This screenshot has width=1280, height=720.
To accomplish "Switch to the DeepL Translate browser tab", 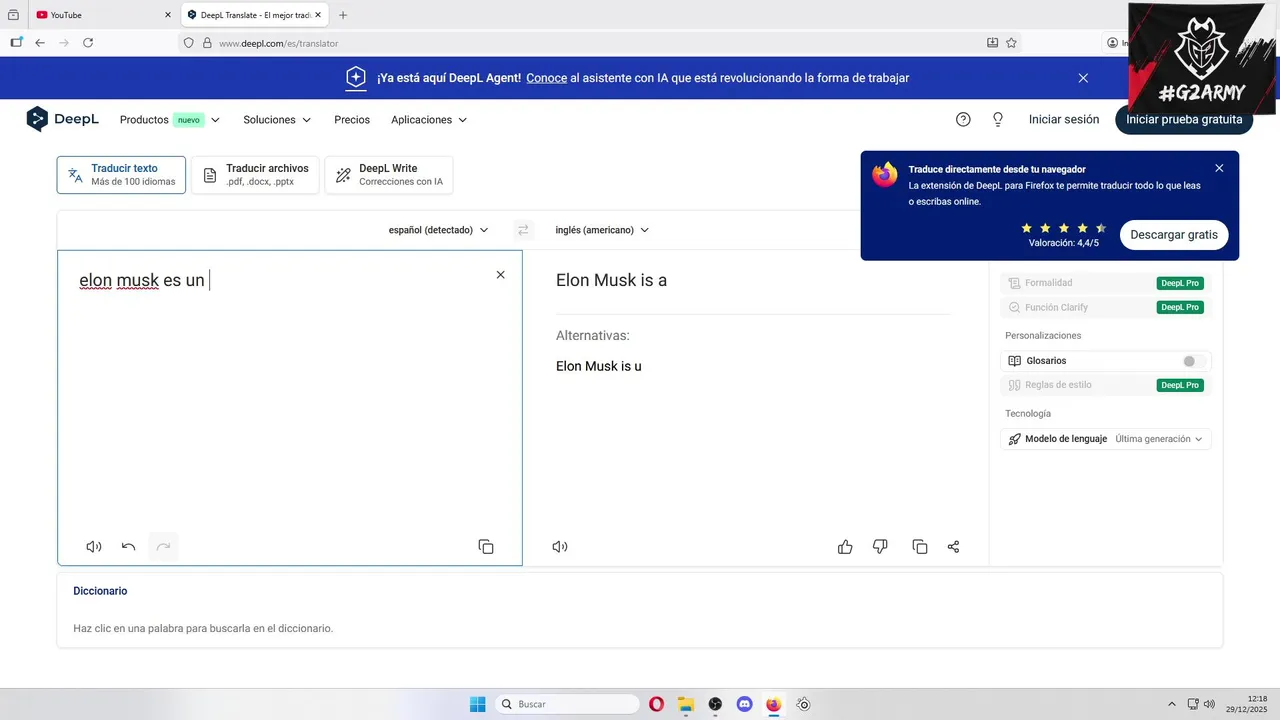I will tap(253, 15).
